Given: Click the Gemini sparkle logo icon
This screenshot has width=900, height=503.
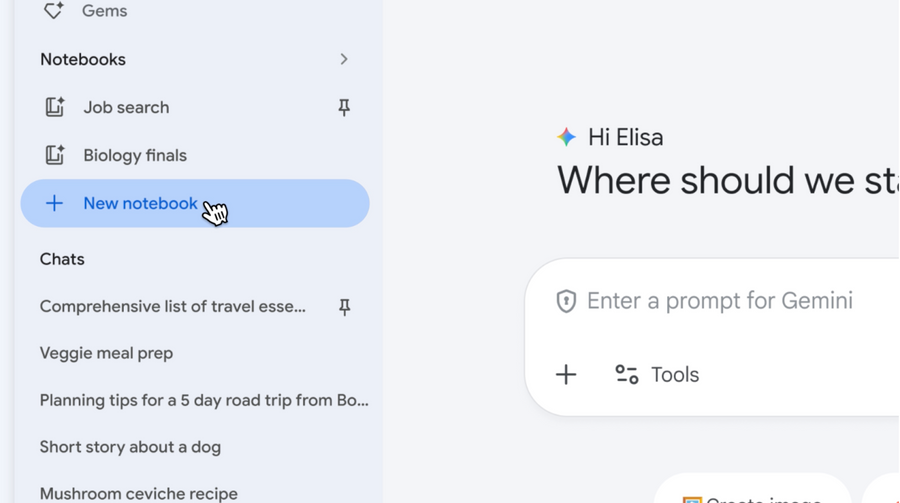Looking at the screenshot, I should (567, 137).
